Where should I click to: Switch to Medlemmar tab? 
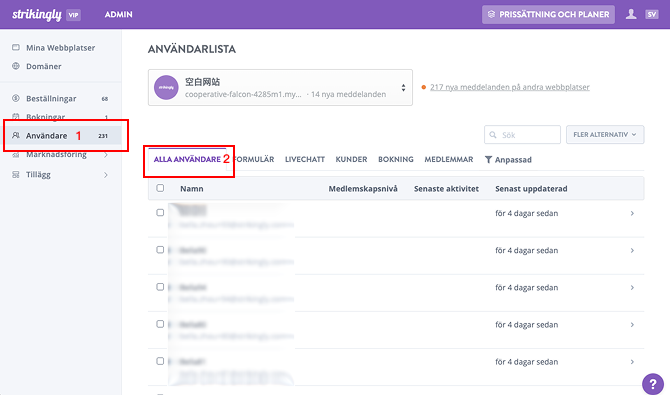449,159
